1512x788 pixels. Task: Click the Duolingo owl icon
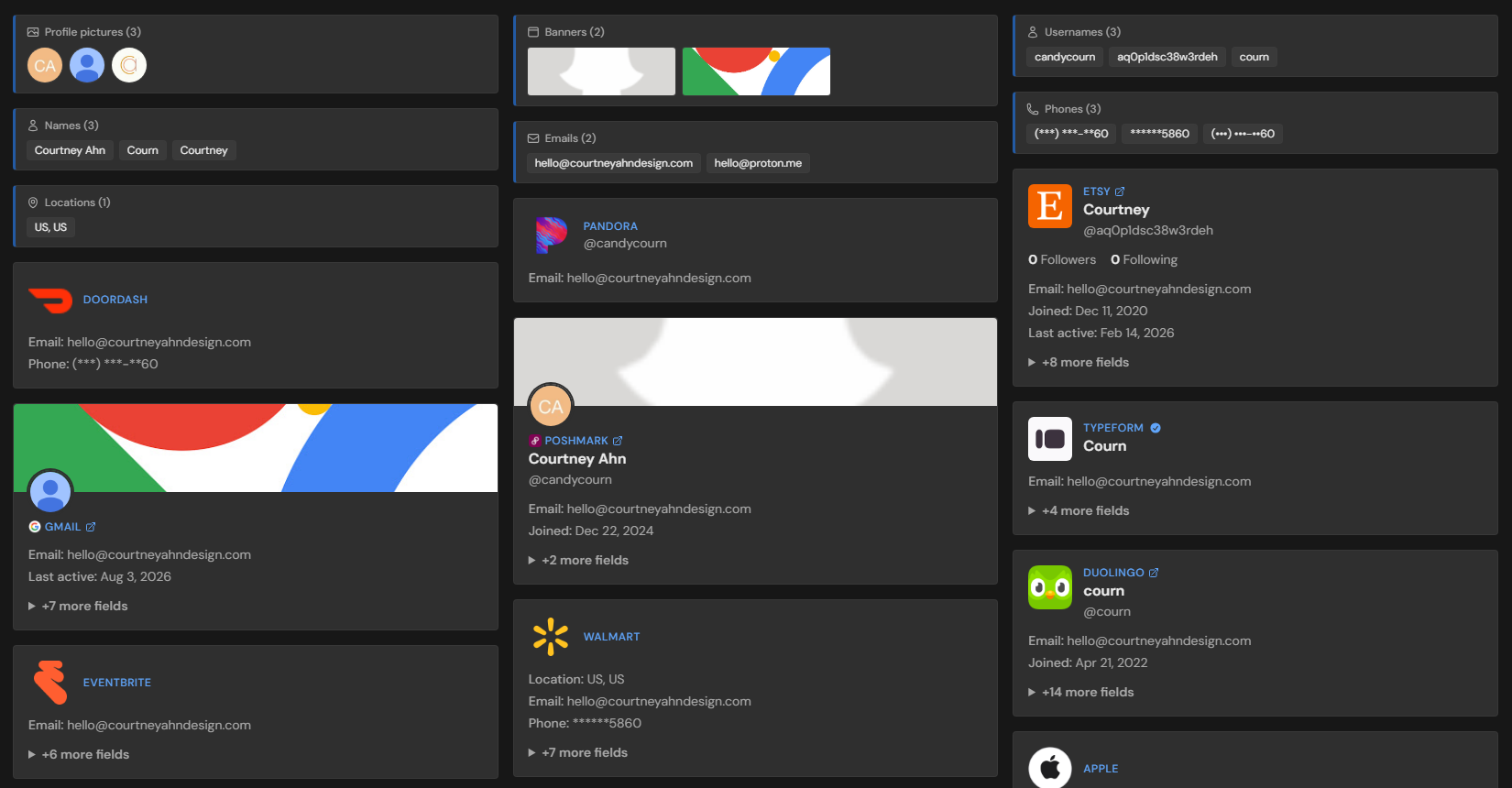click(1050, 587)
